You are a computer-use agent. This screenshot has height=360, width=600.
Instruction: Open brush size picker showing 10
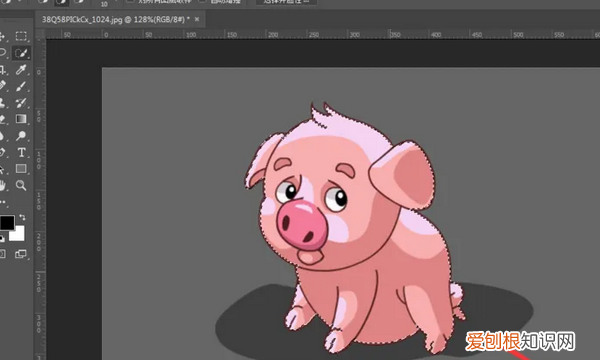(104, 3)
